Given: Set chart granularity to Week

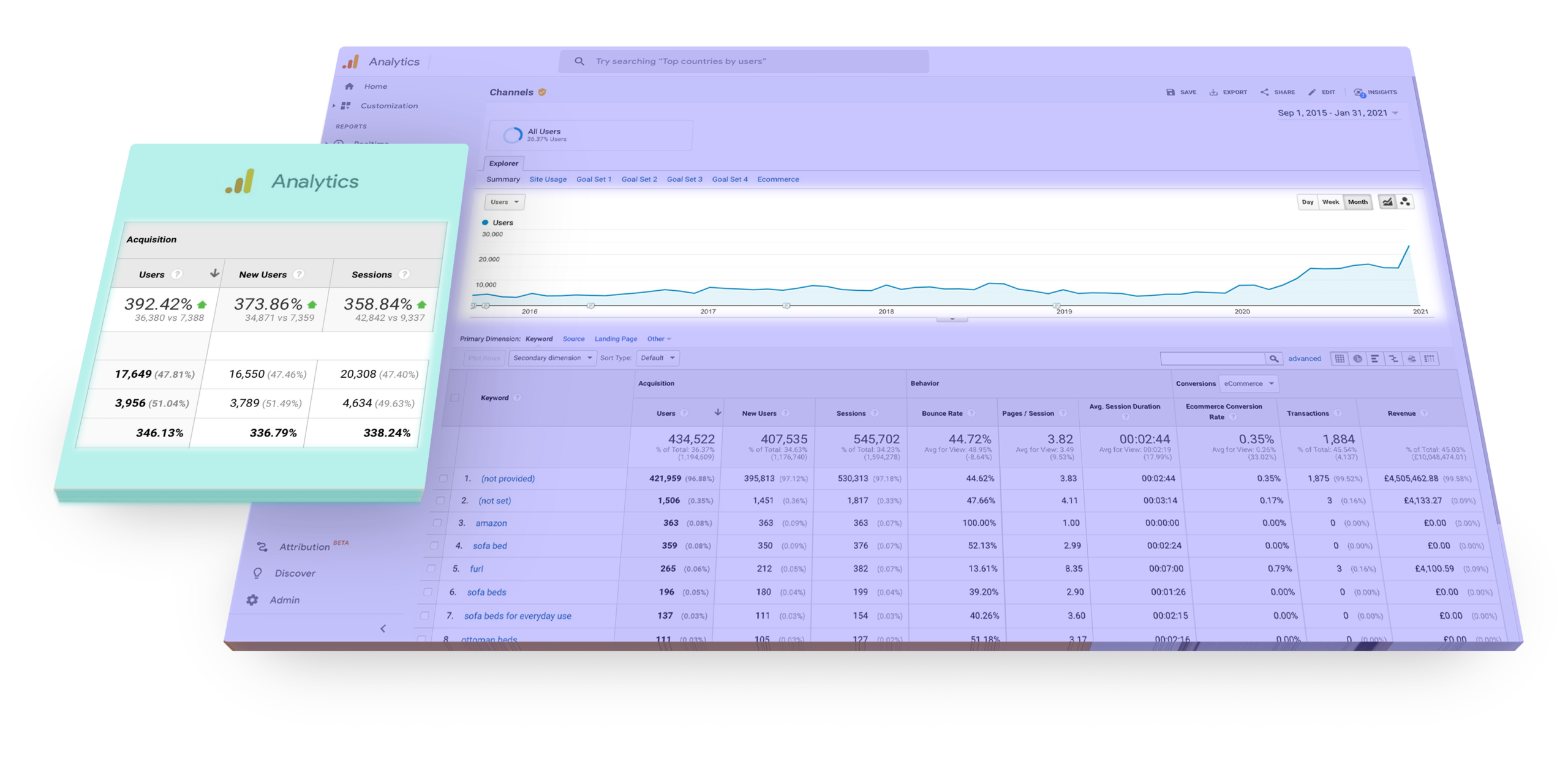Looking at the screenshot, I should click(x=1330, y=201).
